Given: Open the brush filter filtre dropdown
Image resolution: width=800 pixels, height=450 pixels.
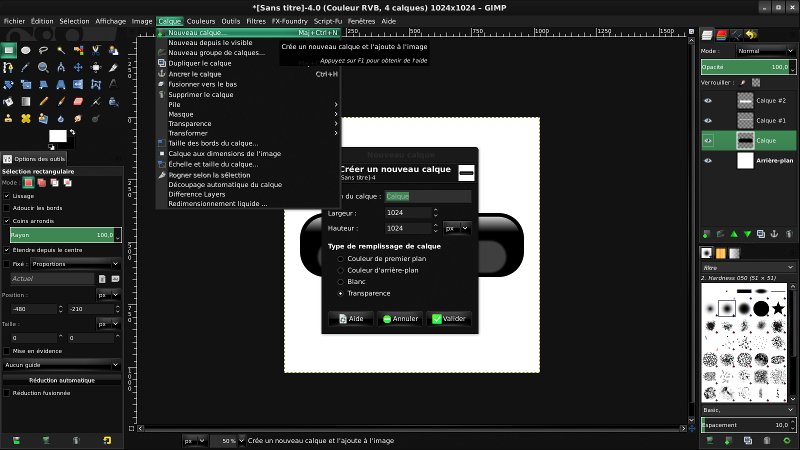Looking at the screenshot, I should pos(747,267).
